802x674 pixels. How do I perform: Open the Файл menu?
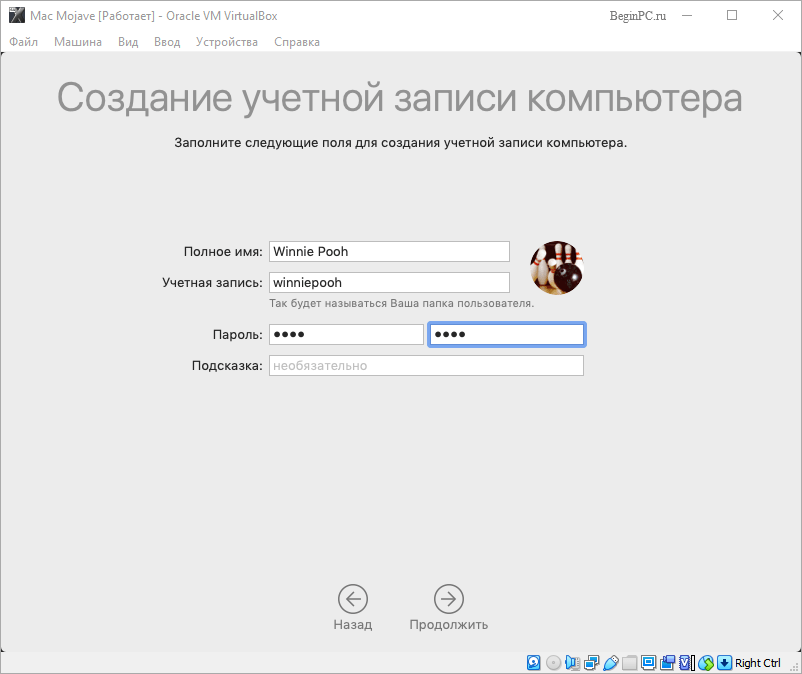click(x=24, y=42)
